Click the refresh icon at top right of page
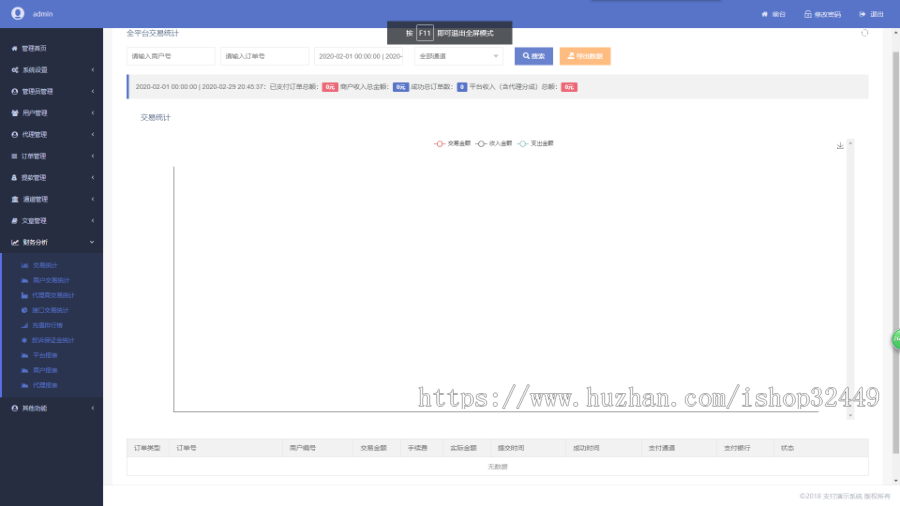Viewport: 900px width, 506px height. (x=864, y=33)
